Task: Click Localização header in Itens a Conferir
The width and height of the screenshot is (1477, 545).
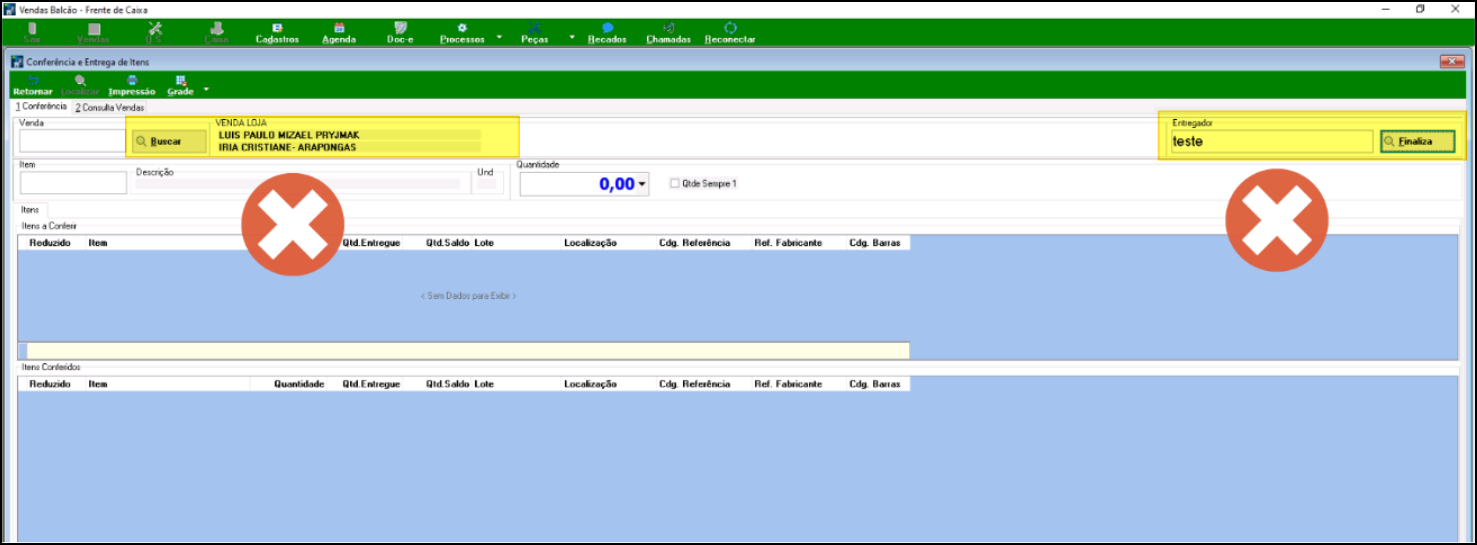Action: pos(590,243)
